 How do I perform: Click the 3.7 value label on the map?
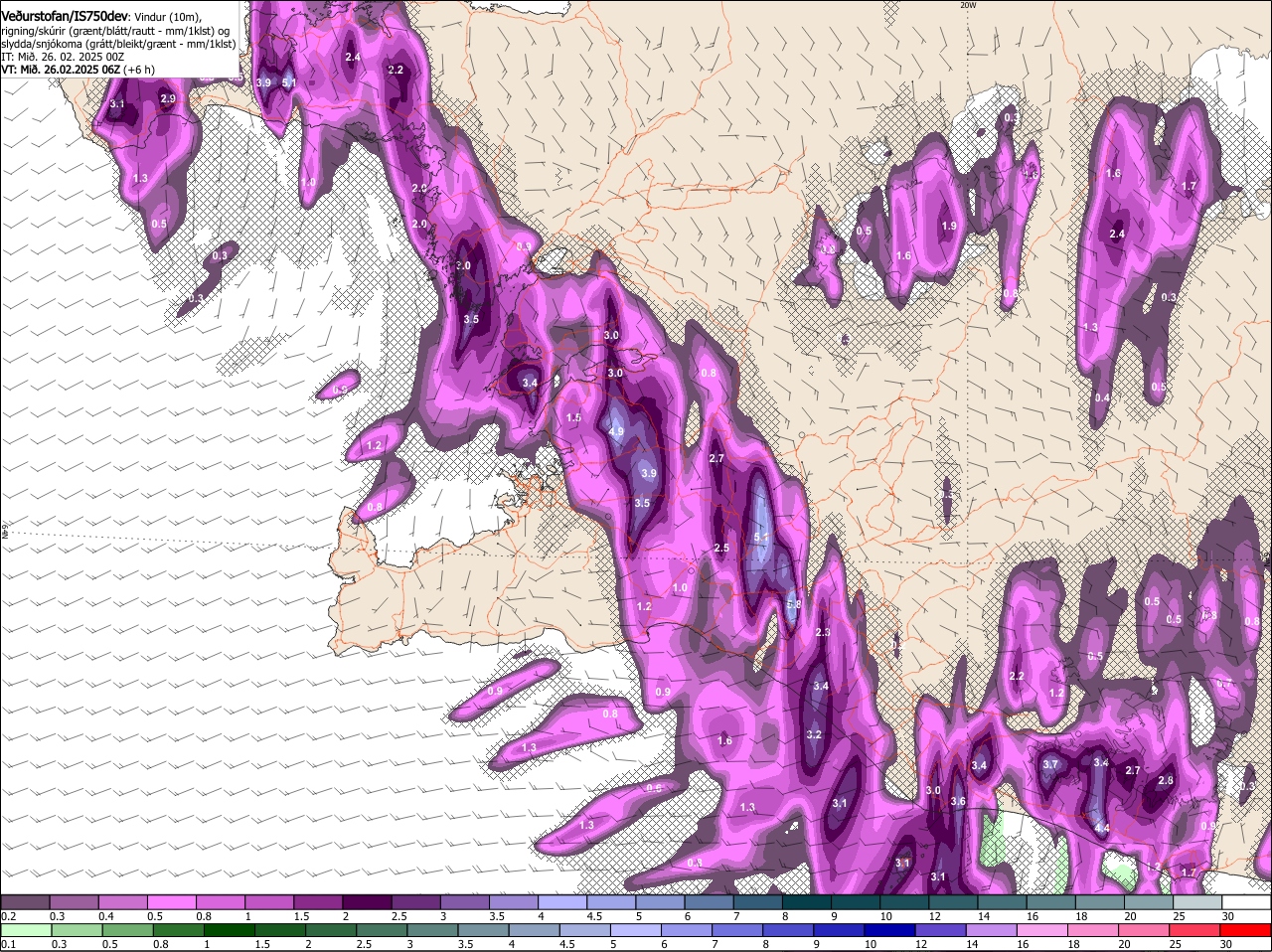[1051, 764]
